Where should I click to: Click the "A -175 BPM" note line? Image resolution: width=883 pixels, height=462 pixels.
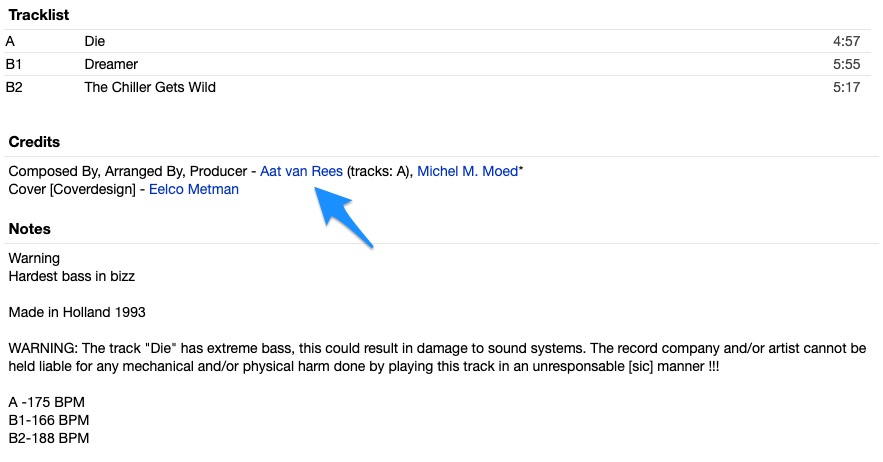tap(47, 402)
